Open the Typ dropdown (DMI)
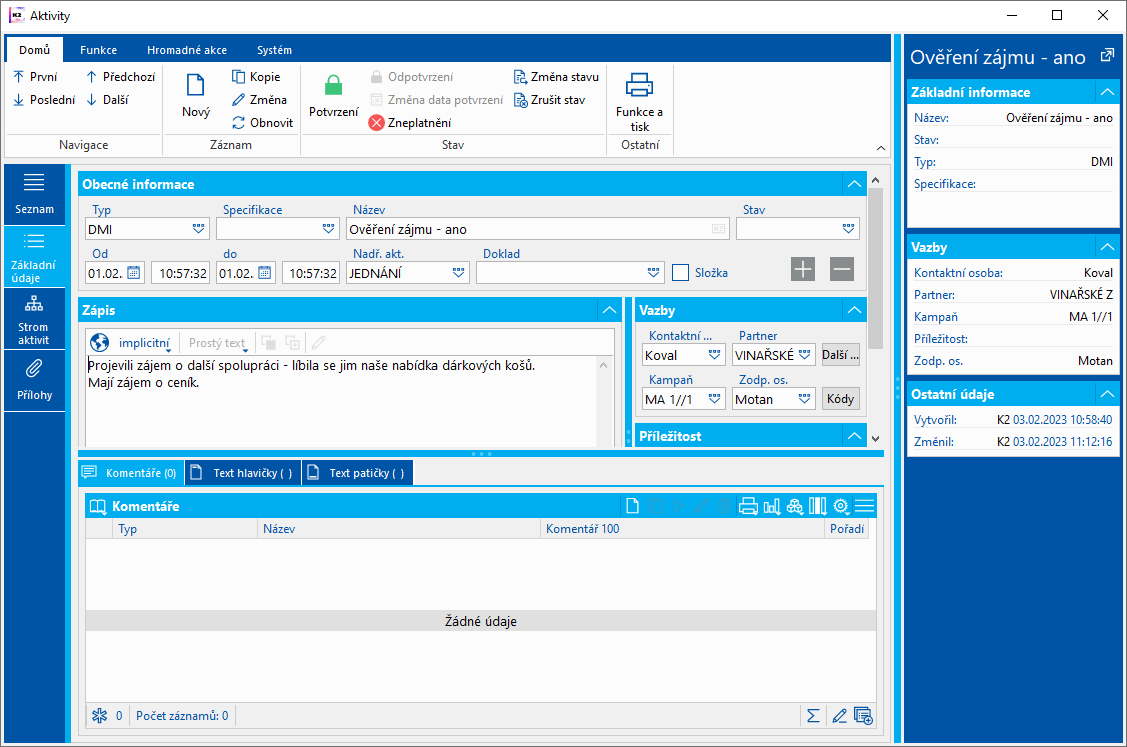 pos(198,229)
